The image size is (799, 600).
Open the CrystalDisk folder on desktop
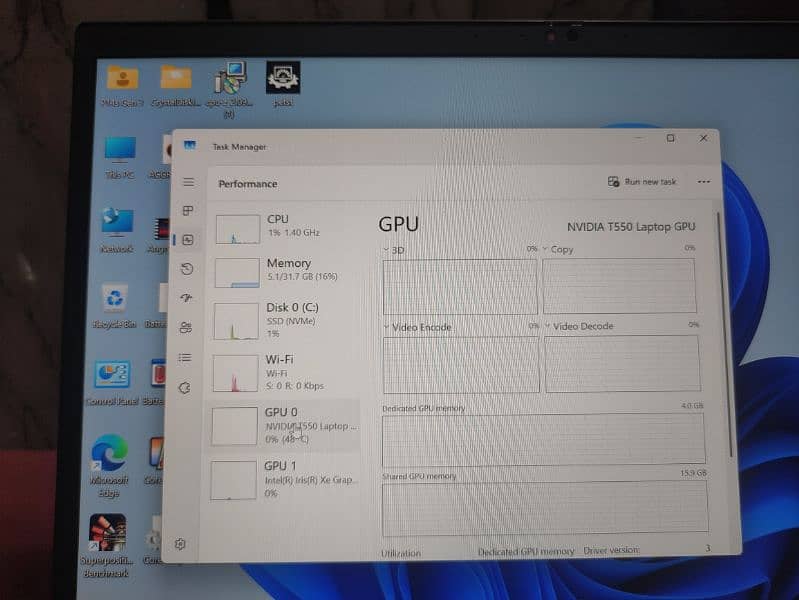pos(176,78)
